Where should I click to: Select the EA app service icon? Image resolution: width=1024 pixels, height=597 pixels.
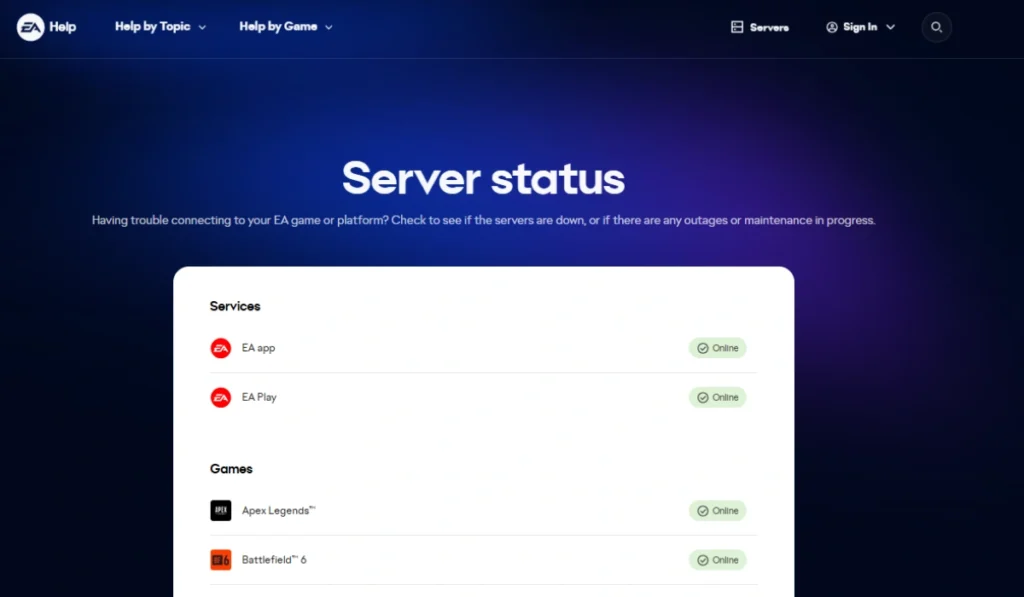coord(221,348)
